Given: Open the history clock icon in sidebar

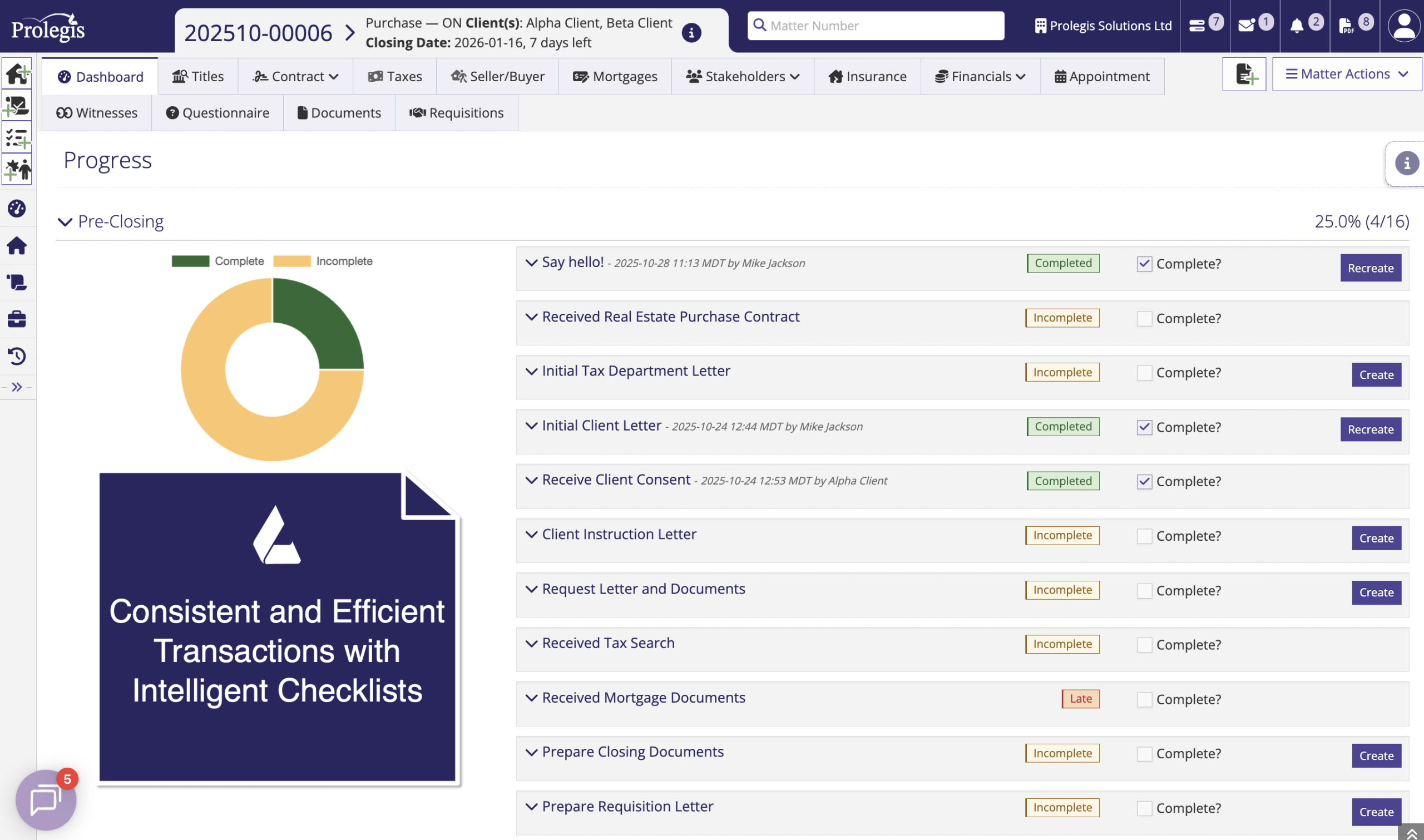Looking at the screenshot, I should point(17,356).
